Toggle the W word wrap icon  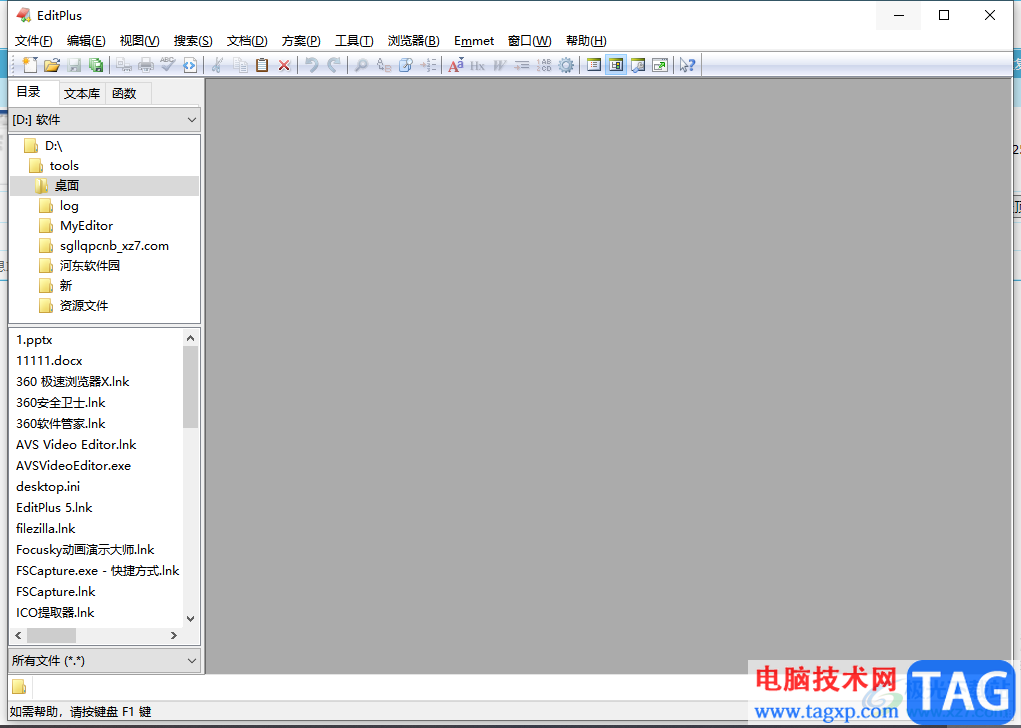(x=499, y=64)
